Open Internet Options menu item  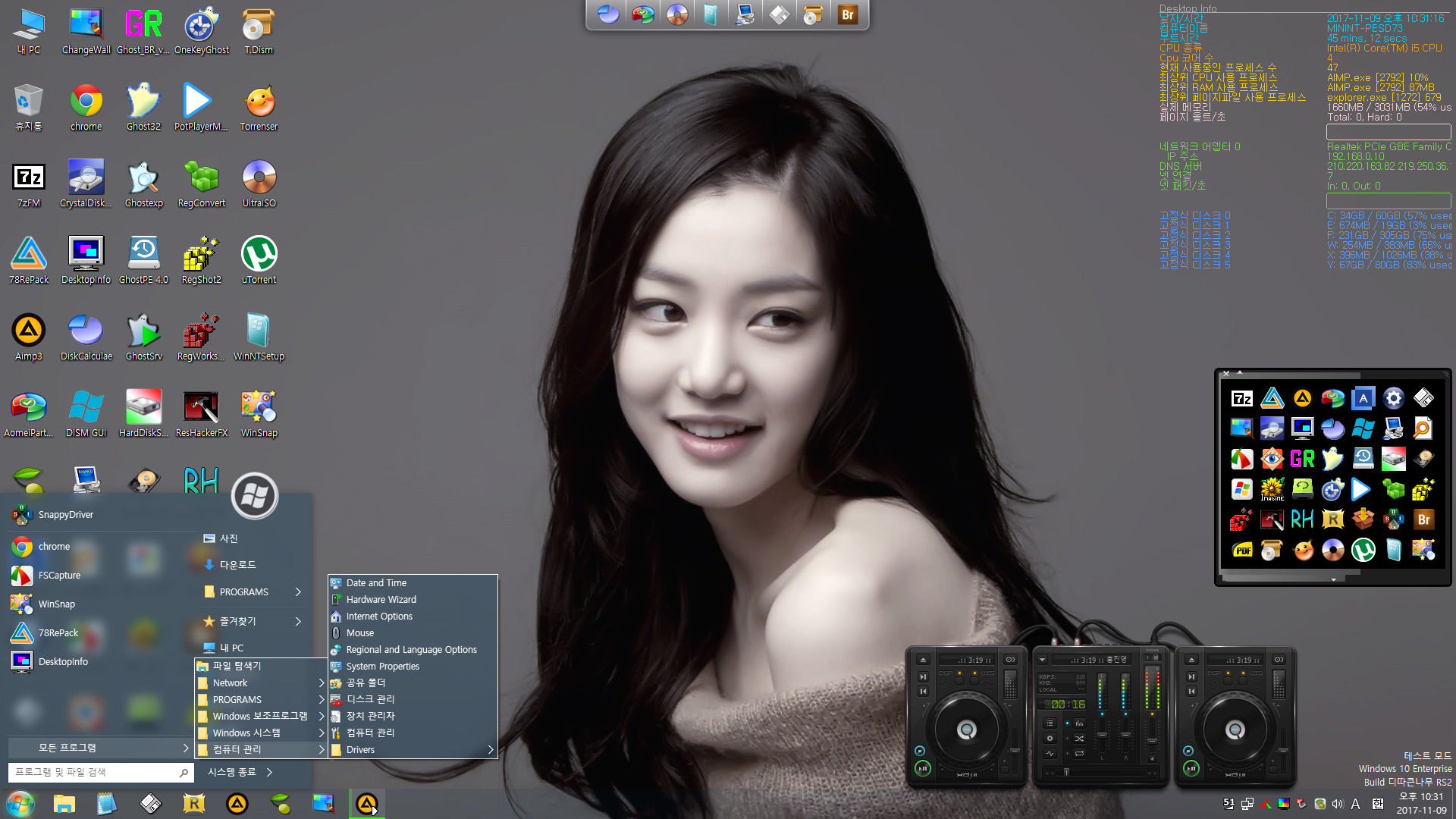[x=413, y=617]
